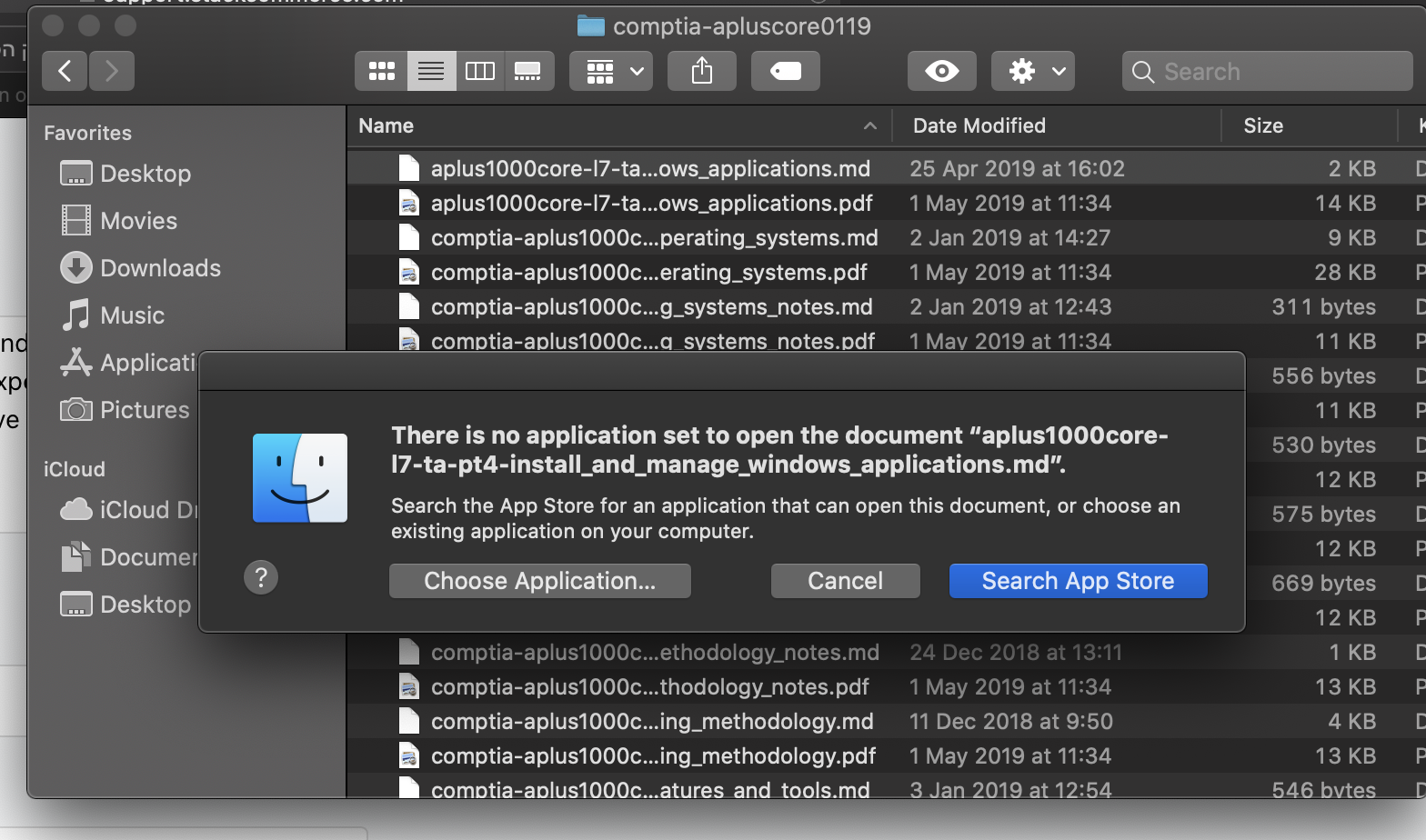
Task: Click the date 2 Jan 2019 at 14:27
Action: (x=1010, y=237)
